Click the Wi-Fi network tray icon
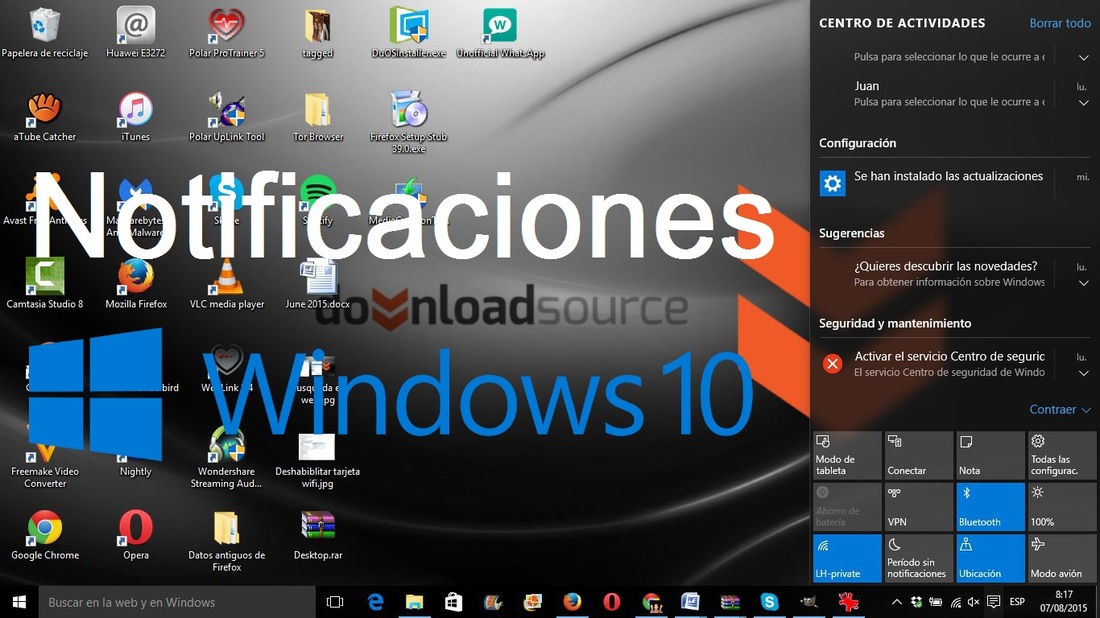The width and height of the screenshot is (1100, 618). click(x=955, y=602)
